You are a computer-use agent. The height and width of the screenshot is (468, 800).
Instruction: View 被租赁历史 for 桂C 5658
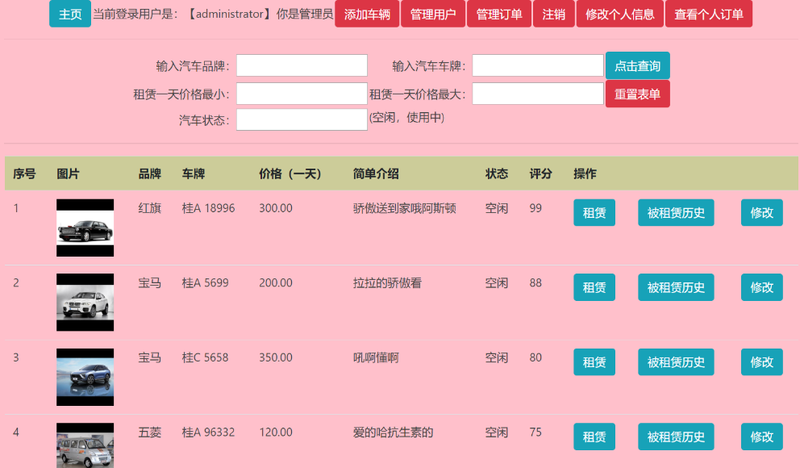(x=676, y=362)
